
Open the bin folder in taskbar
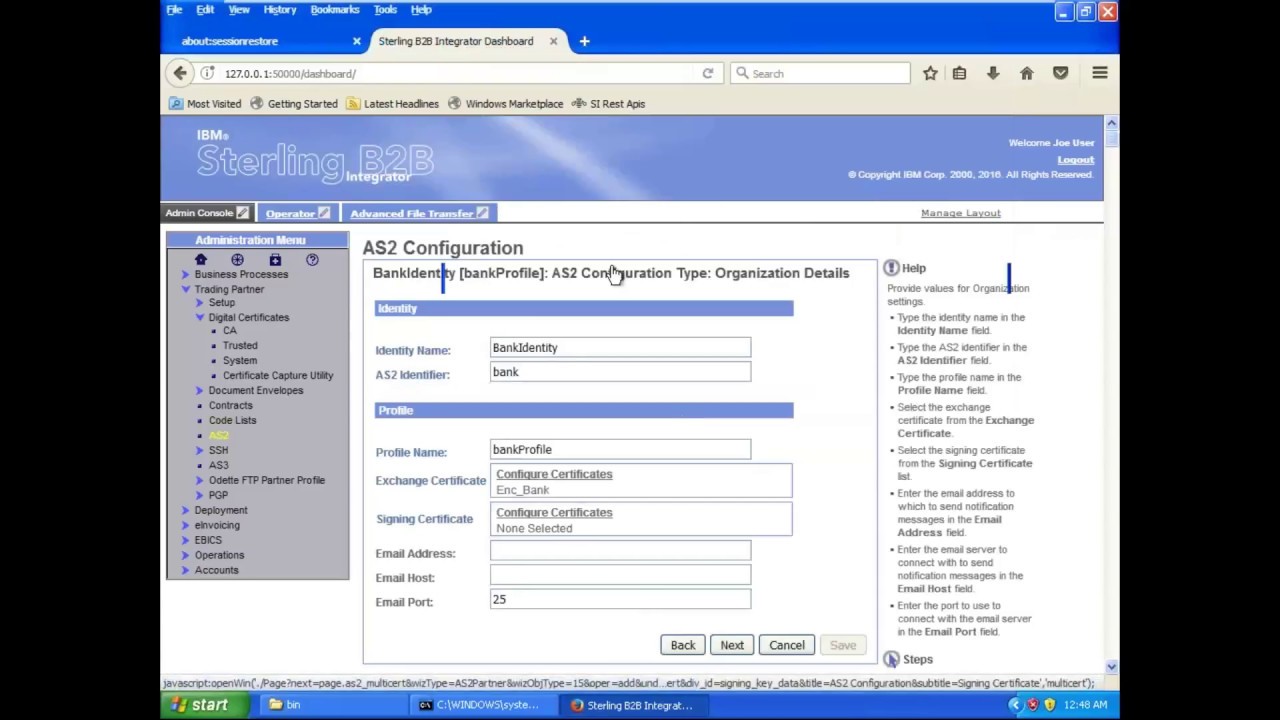[335, 705]
